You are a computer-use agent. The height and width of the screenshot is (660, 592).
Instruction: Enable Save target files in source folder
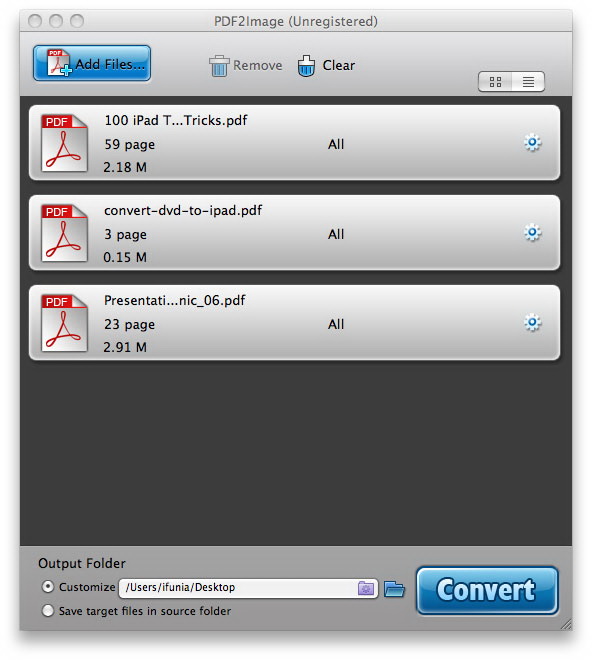(x=48, y=610)
